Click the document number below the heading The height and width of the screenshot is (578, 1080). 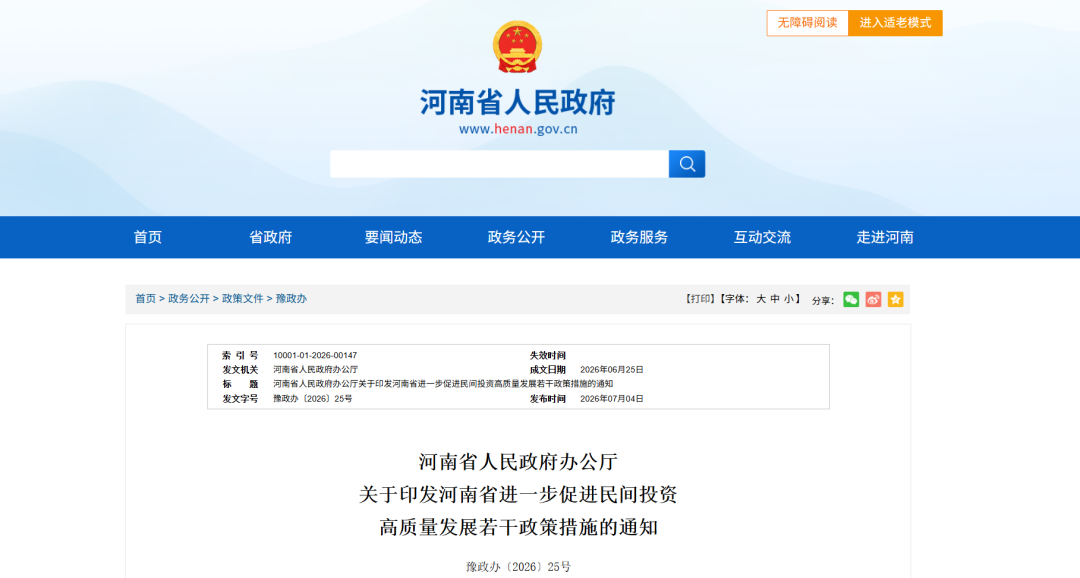(518, 567)
